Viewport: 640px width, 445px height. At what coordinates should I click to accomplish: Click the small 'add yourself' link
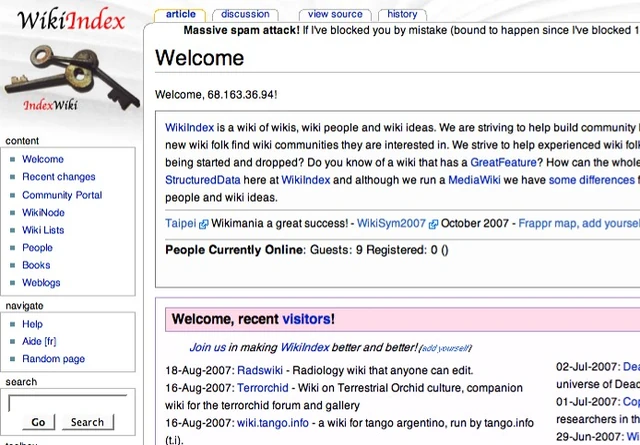445,348
